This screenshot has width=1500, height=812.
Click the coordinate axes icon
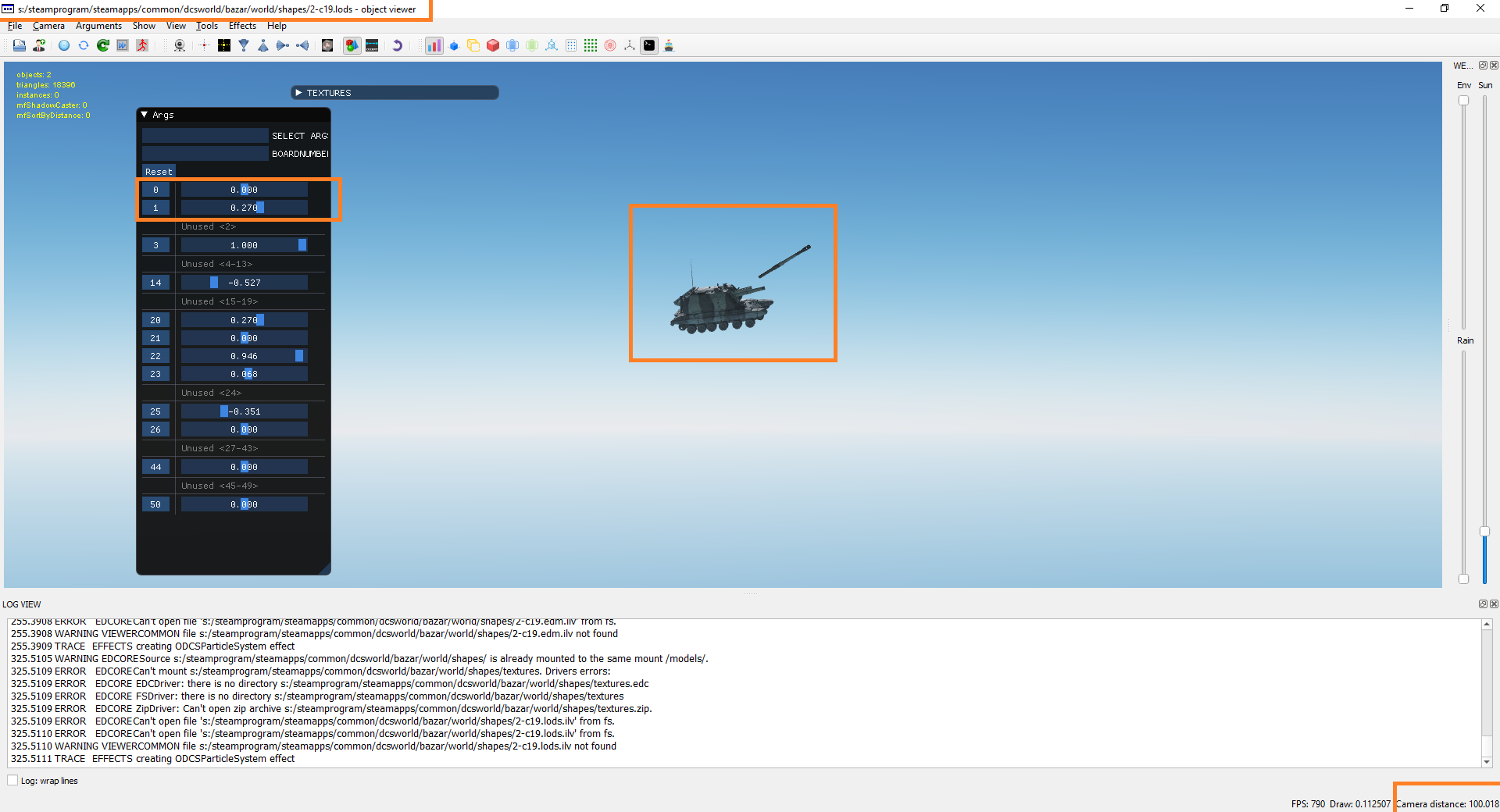(x=630, y=45)
